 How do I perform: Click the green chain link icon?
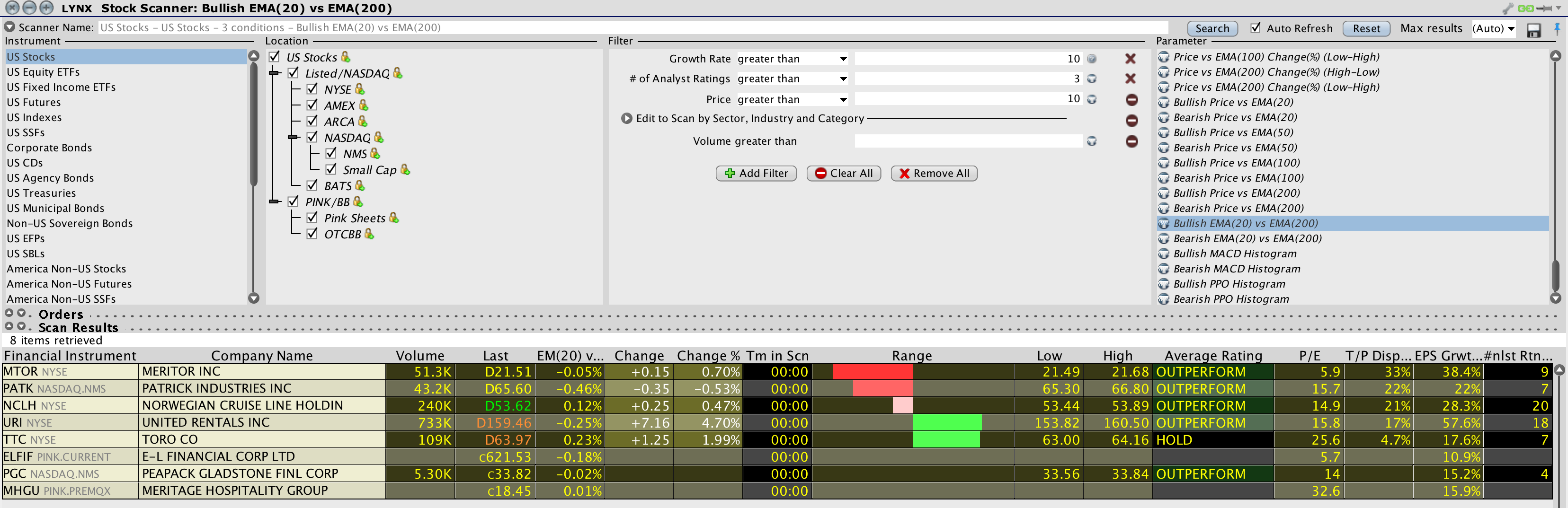[x=1525, y=9]
